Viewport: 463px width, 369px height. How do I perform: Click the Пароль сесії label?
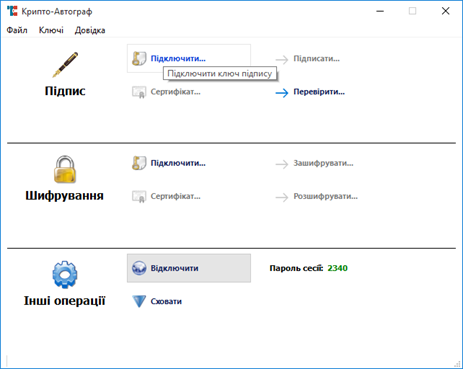[296, 268]
